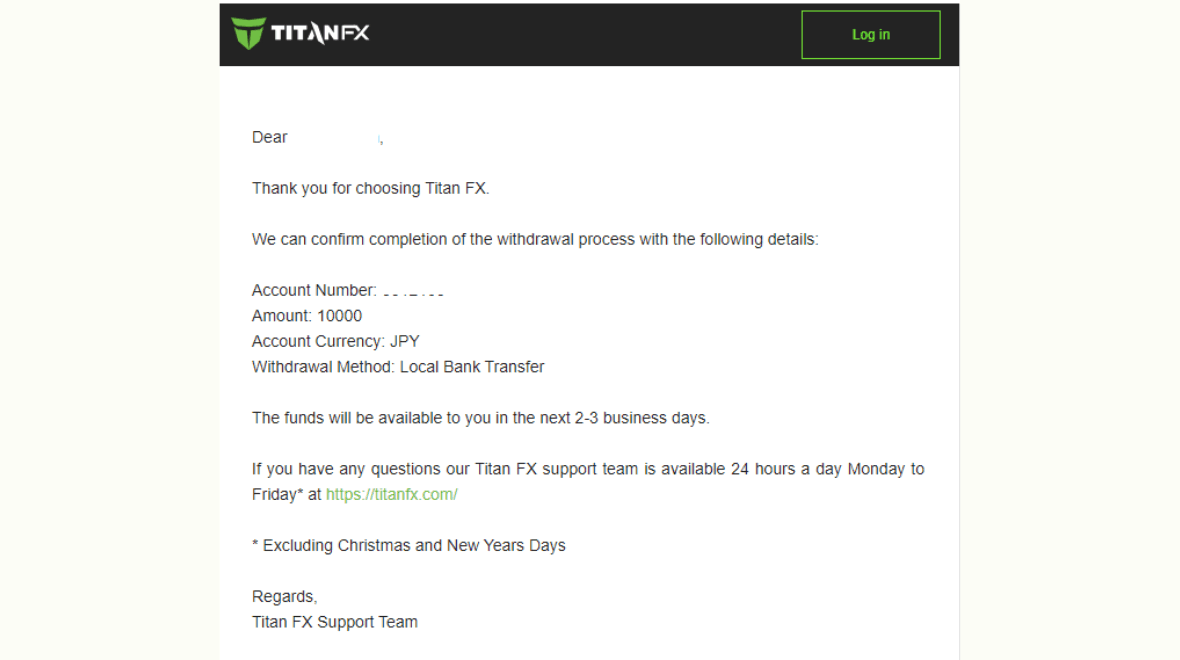
Task: Click the 'Titan FX Support Team' signature
Action: [x=335, y=622]
